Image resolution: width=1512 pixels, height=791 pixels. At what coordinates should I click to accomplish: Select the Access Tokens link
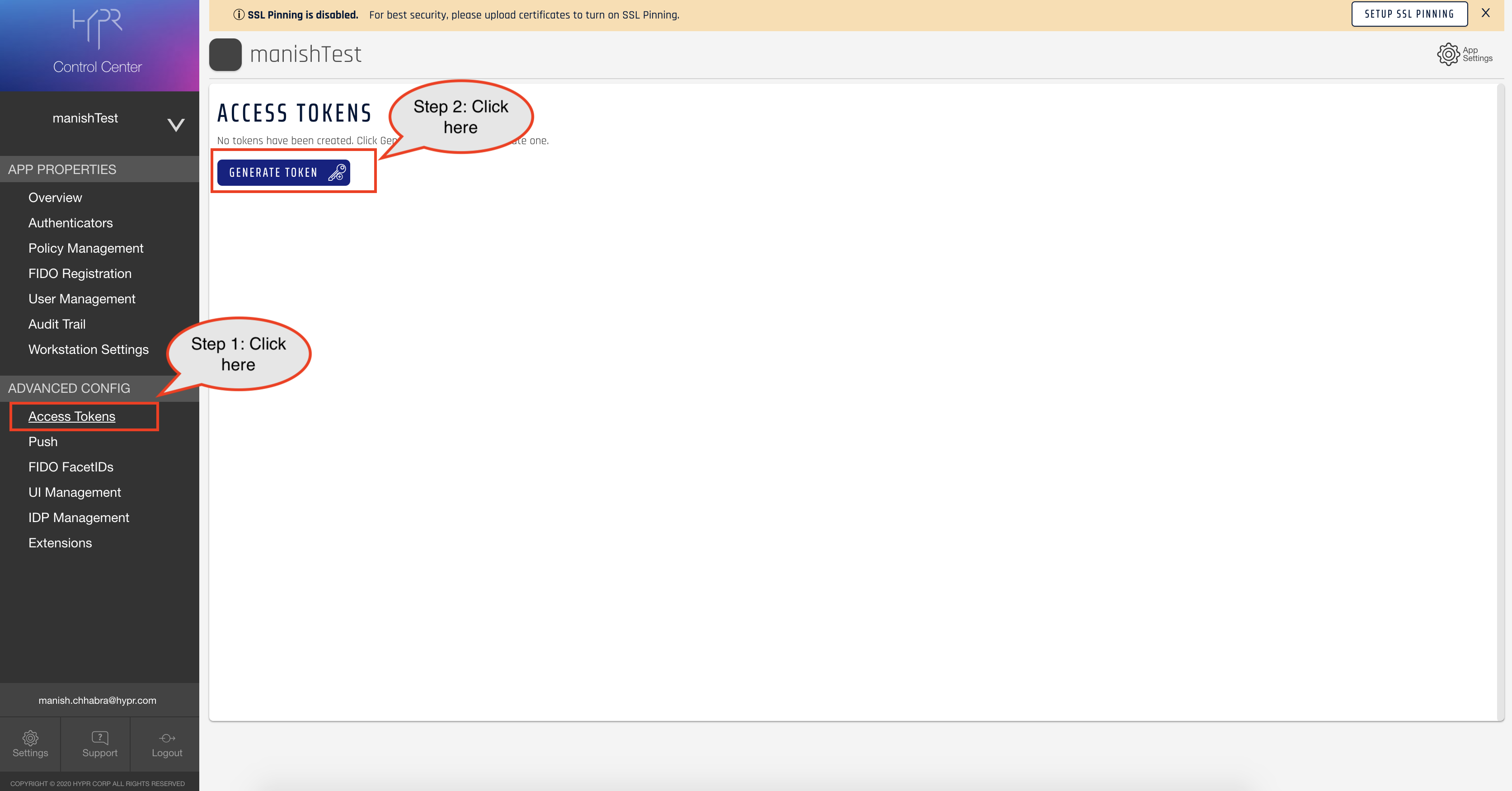point(71,416)
